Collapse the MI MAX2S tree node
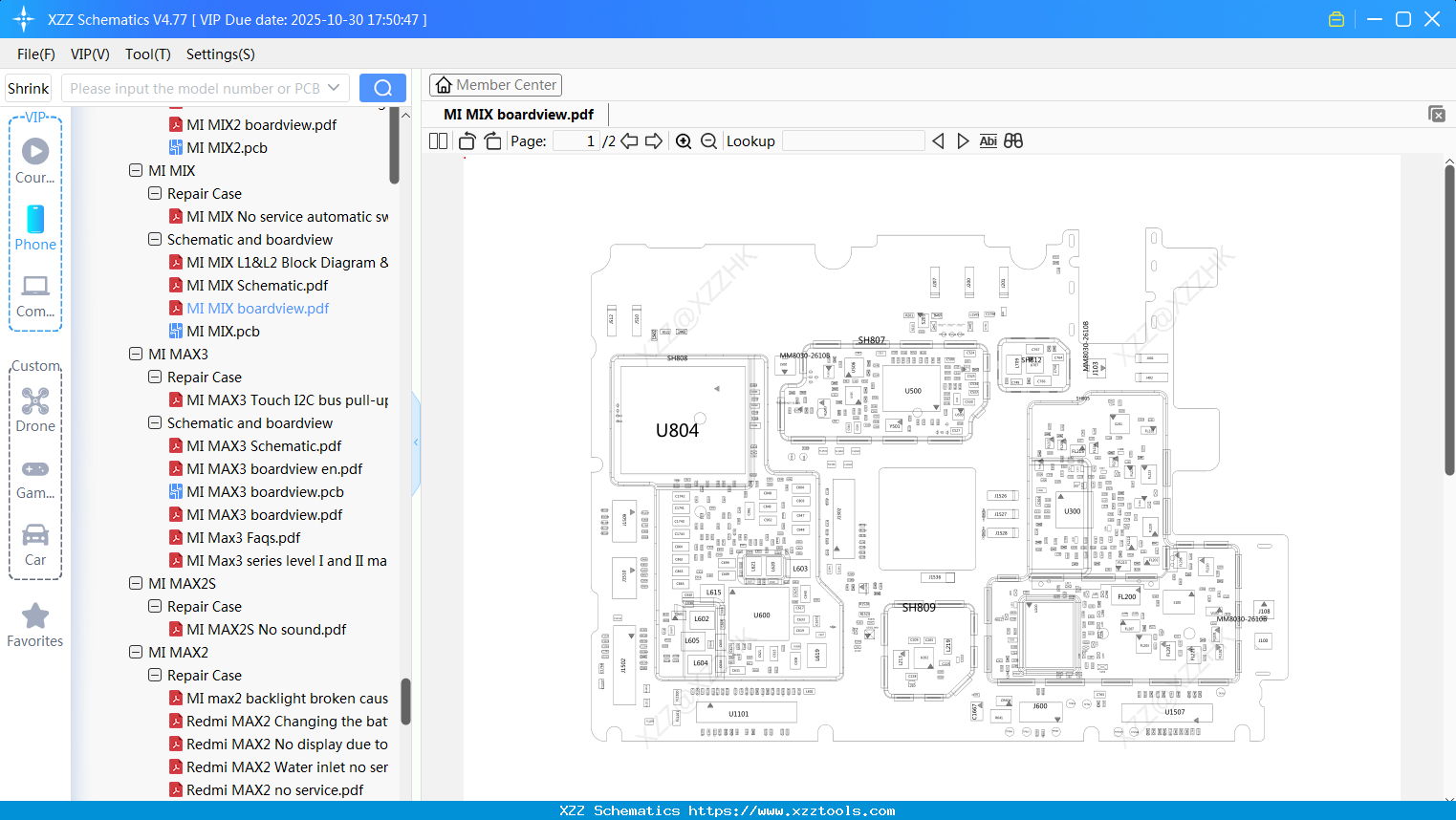The height and width of the screenshot is (820, 1456). tap(136, 584)
